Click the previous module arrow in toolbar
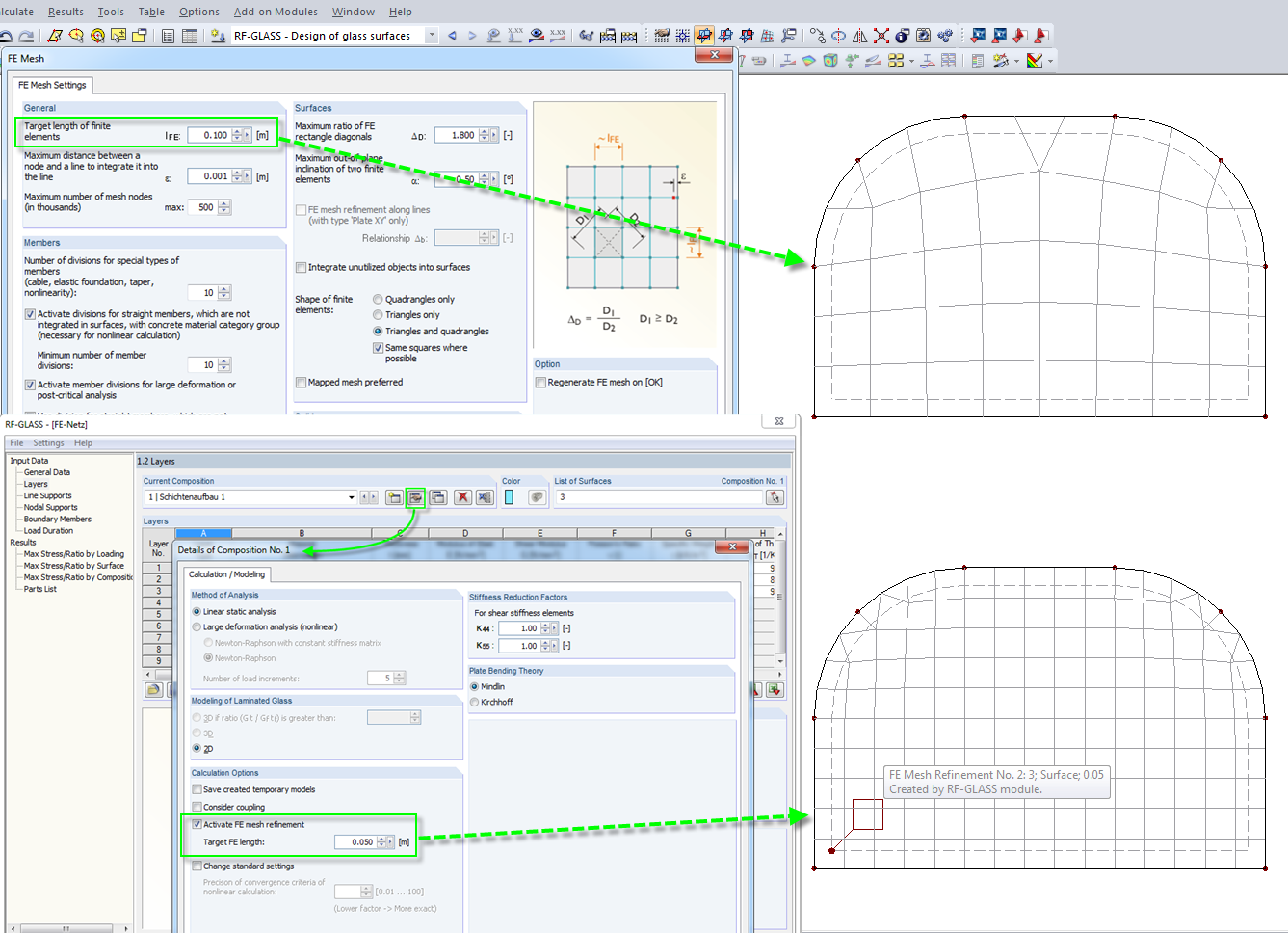 click(x=452, y=36)
